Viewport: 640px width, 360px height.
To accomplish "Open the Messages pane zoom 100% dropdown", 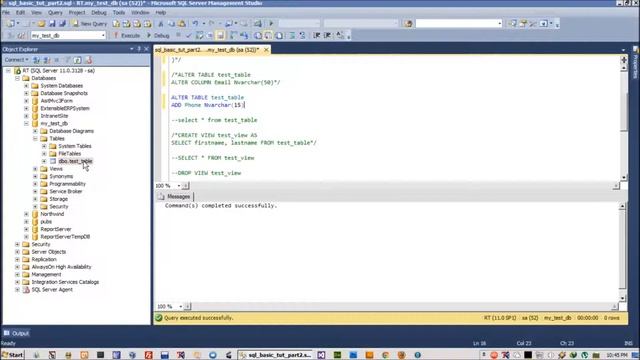I will pyautogui.click(x=180, y=307).
